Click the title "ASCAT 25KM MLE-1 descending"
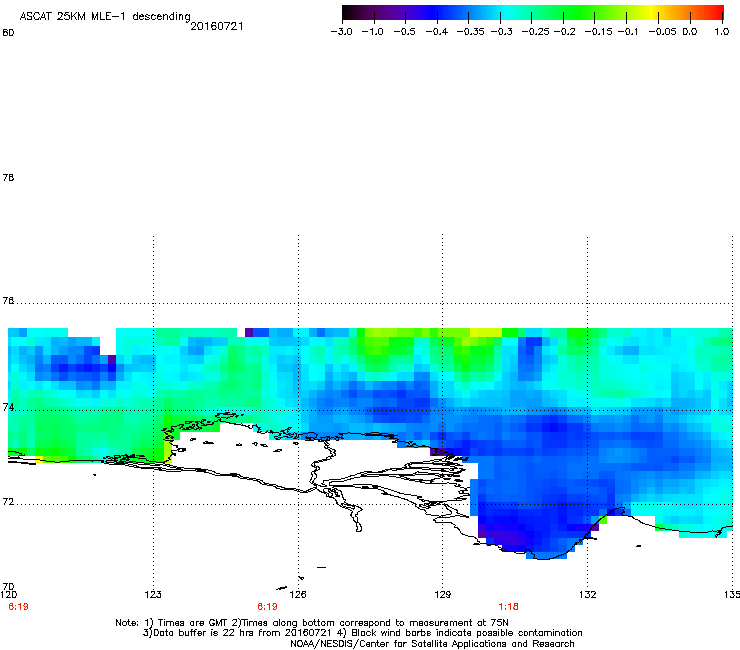The height and width of the screenshot is (650, 740). [105, 17]
